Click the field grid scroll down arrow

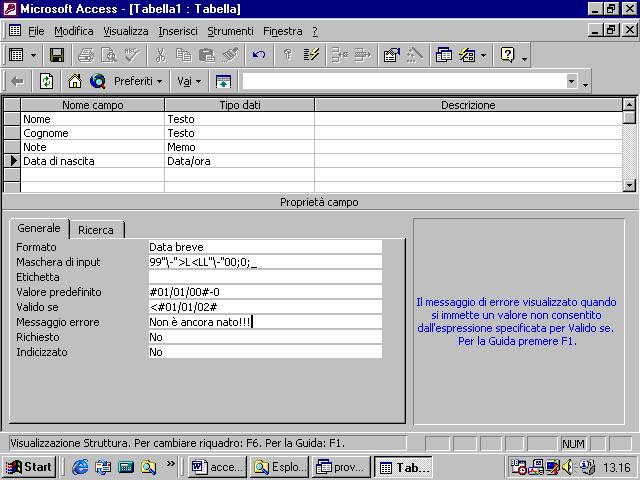point(629,186)
